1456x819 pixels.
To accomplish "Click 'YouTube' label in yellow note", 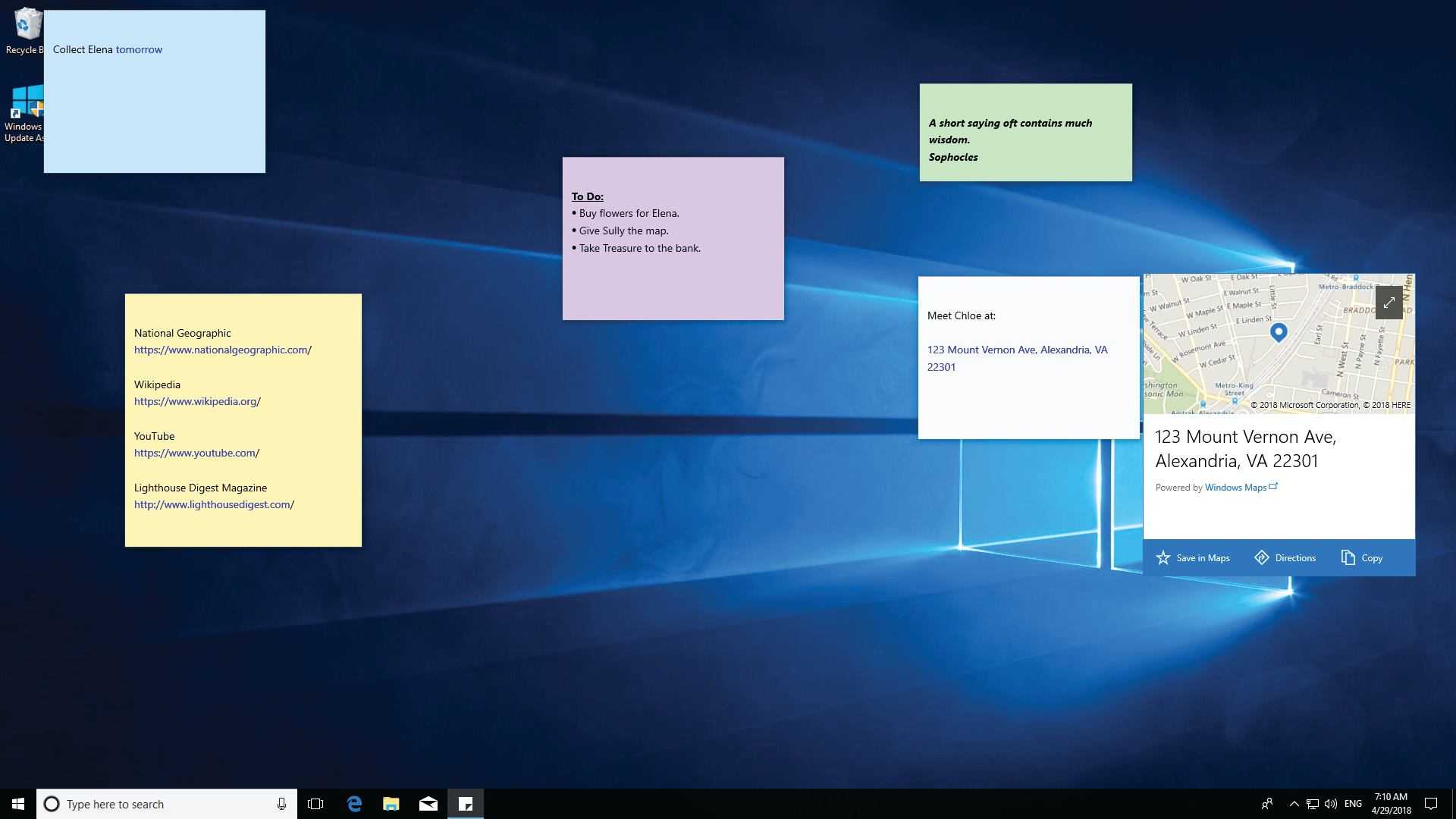I will coord(154,436).
